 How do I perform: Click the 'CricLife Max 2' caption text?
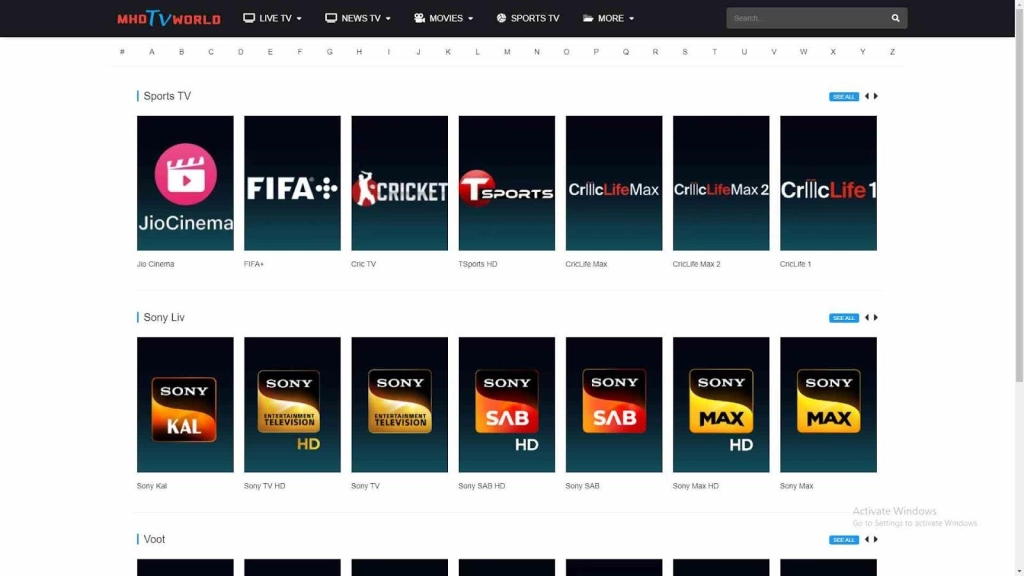click(x=696, y=264)
